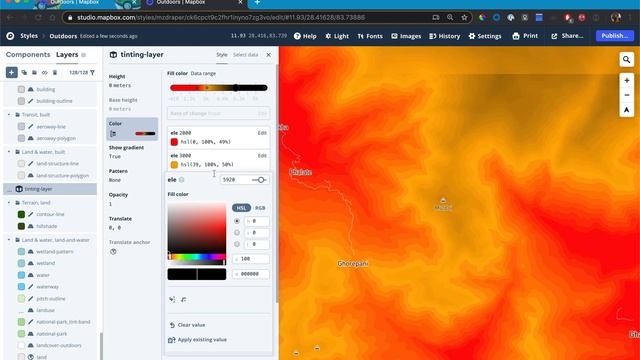Collapse the Land & water, land-and-water group
Screen dimensions: 640x360
point(9,240)
